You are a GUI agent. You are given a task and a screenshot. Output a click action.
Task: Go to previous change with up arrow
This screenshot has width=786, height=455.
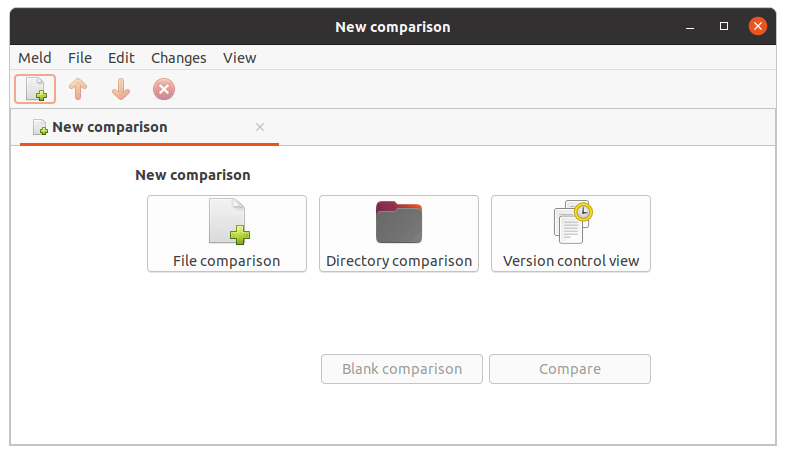[x=78, y=89]
